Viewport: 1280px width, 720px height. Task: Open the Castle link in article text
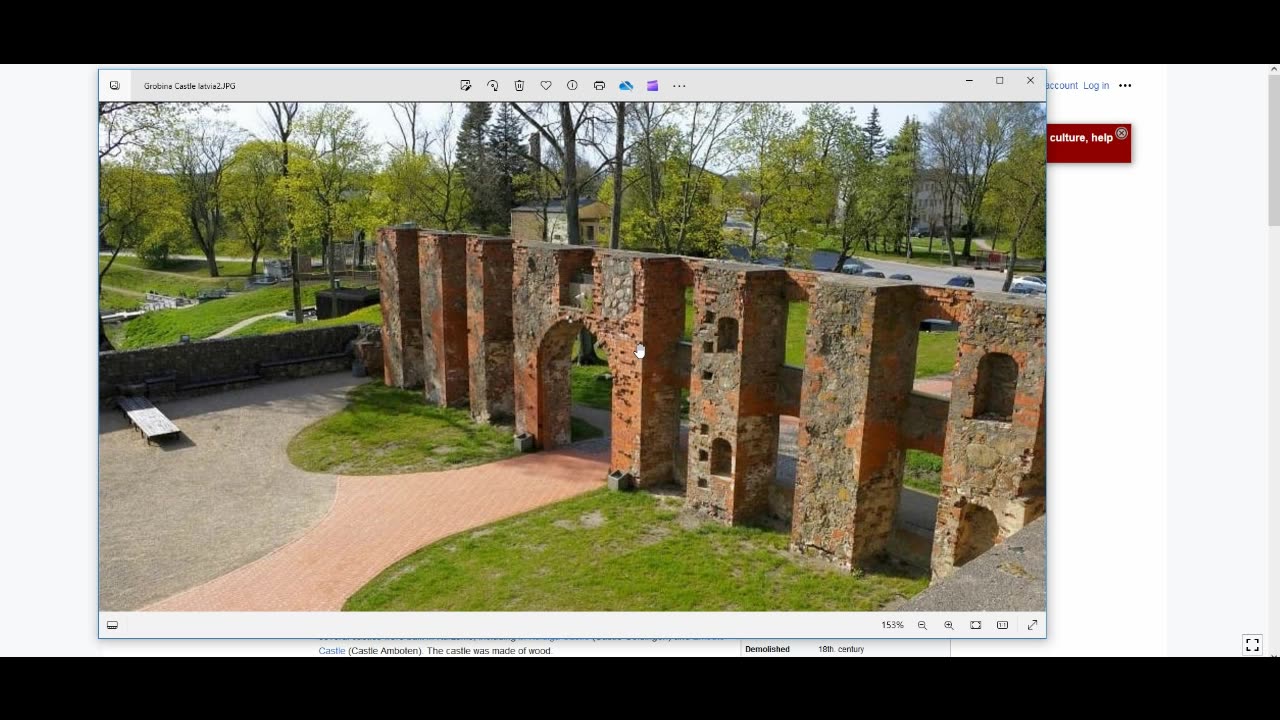(332, 651)
